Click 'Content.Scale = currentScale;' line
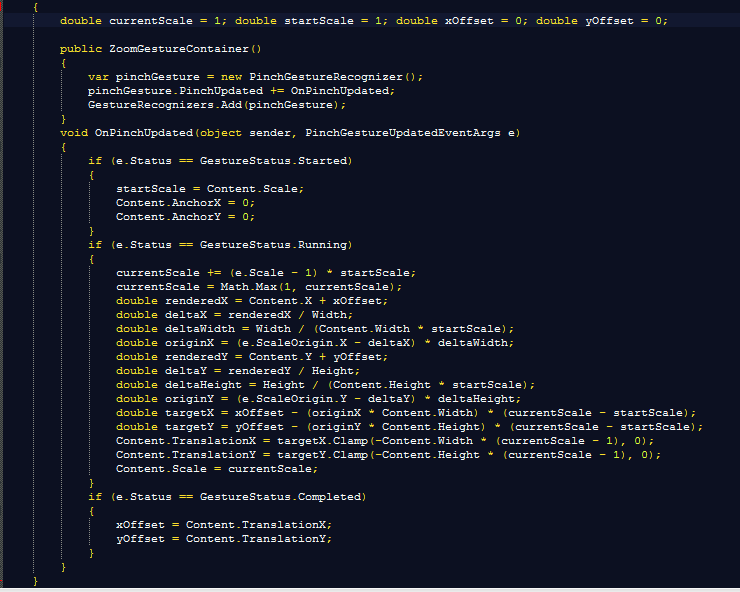 pos(217,469)
